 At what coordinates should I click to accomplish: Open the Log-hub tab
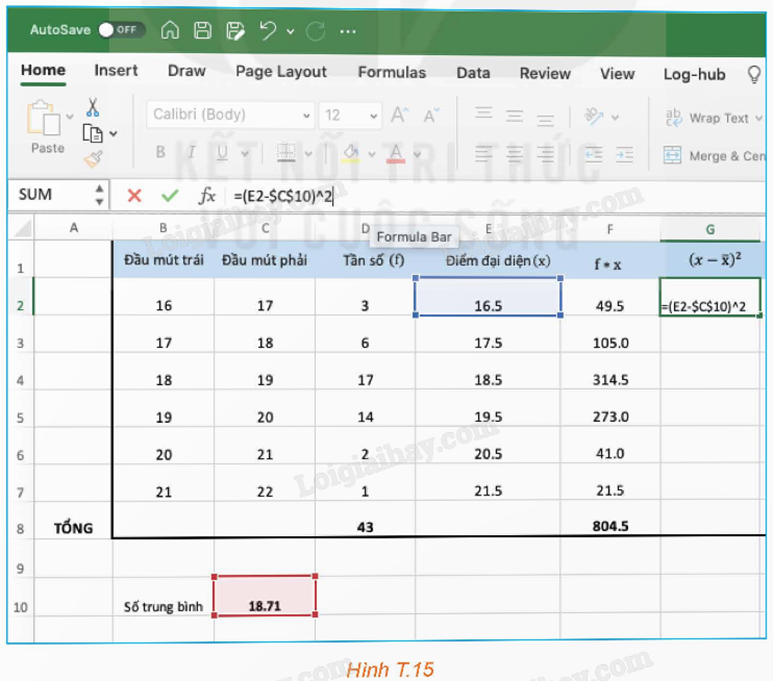694,74
